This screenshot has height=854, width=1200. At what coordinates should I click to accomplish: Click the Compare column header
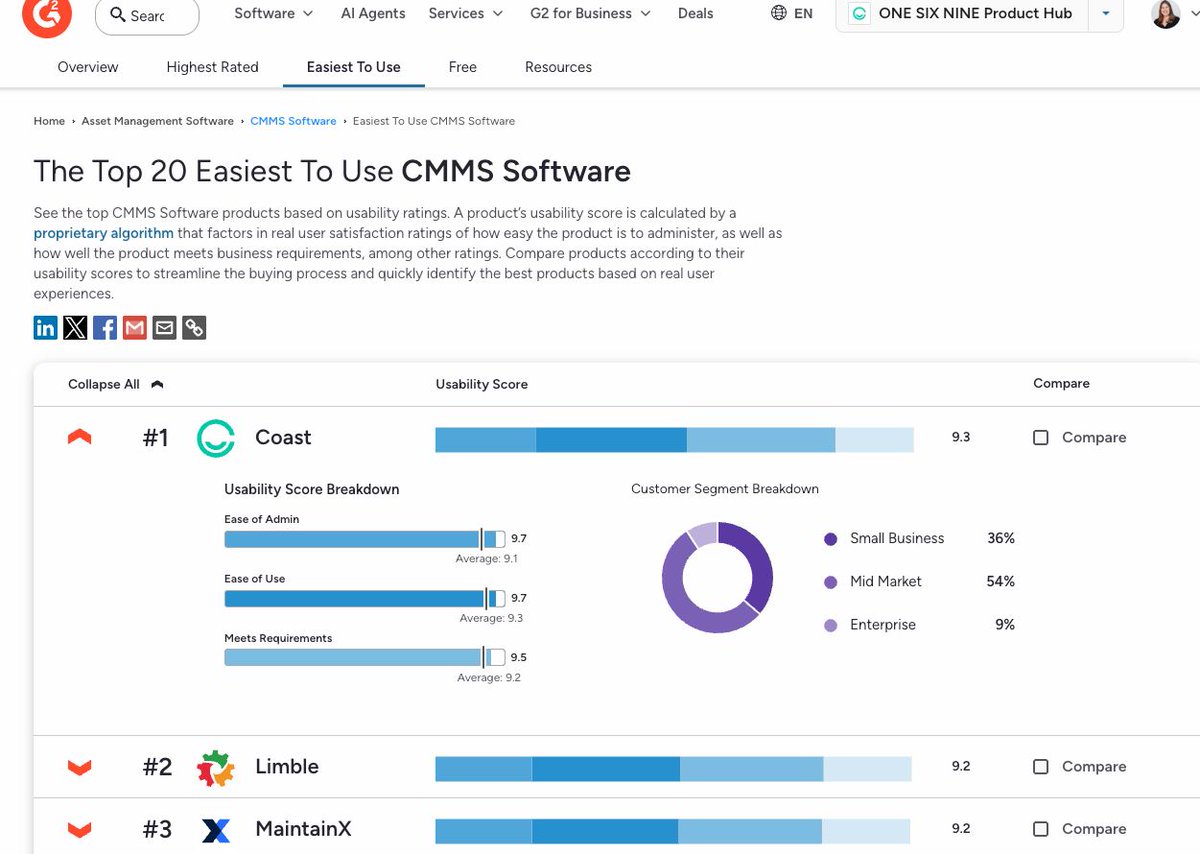pos(1061,384)
